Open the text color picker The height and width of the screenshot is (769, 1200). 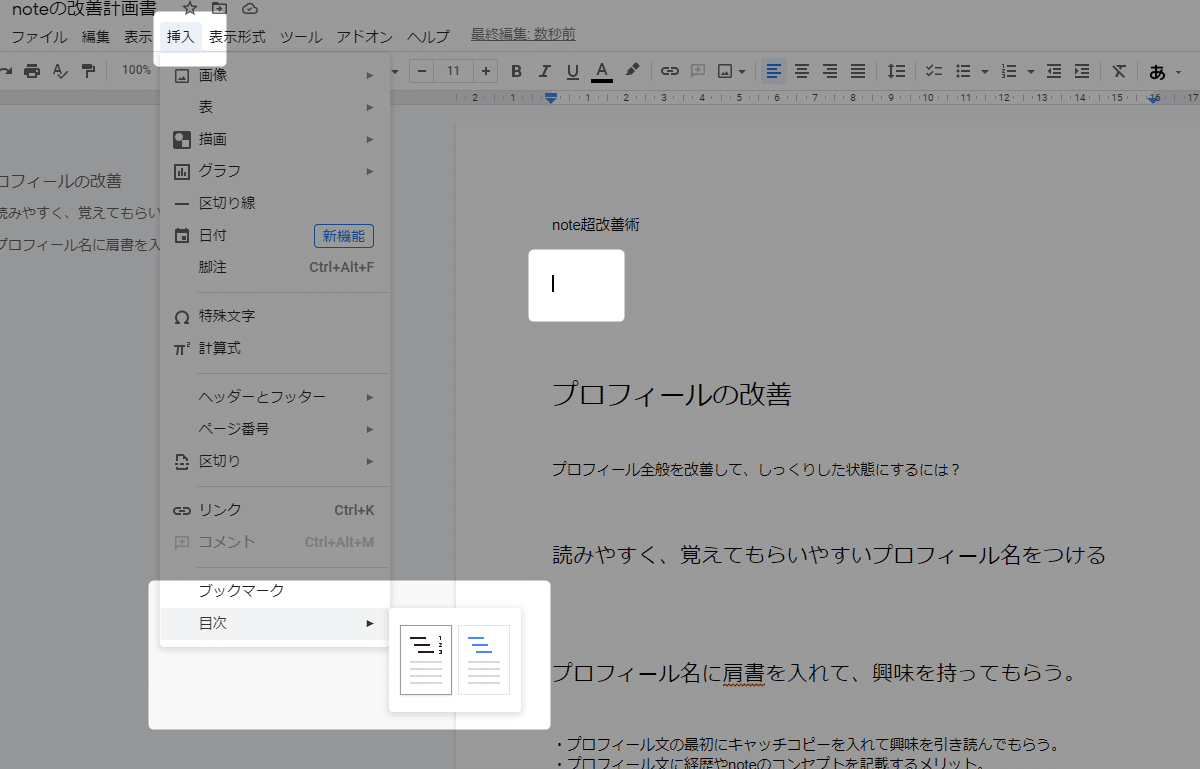click(x=601, y=71)
